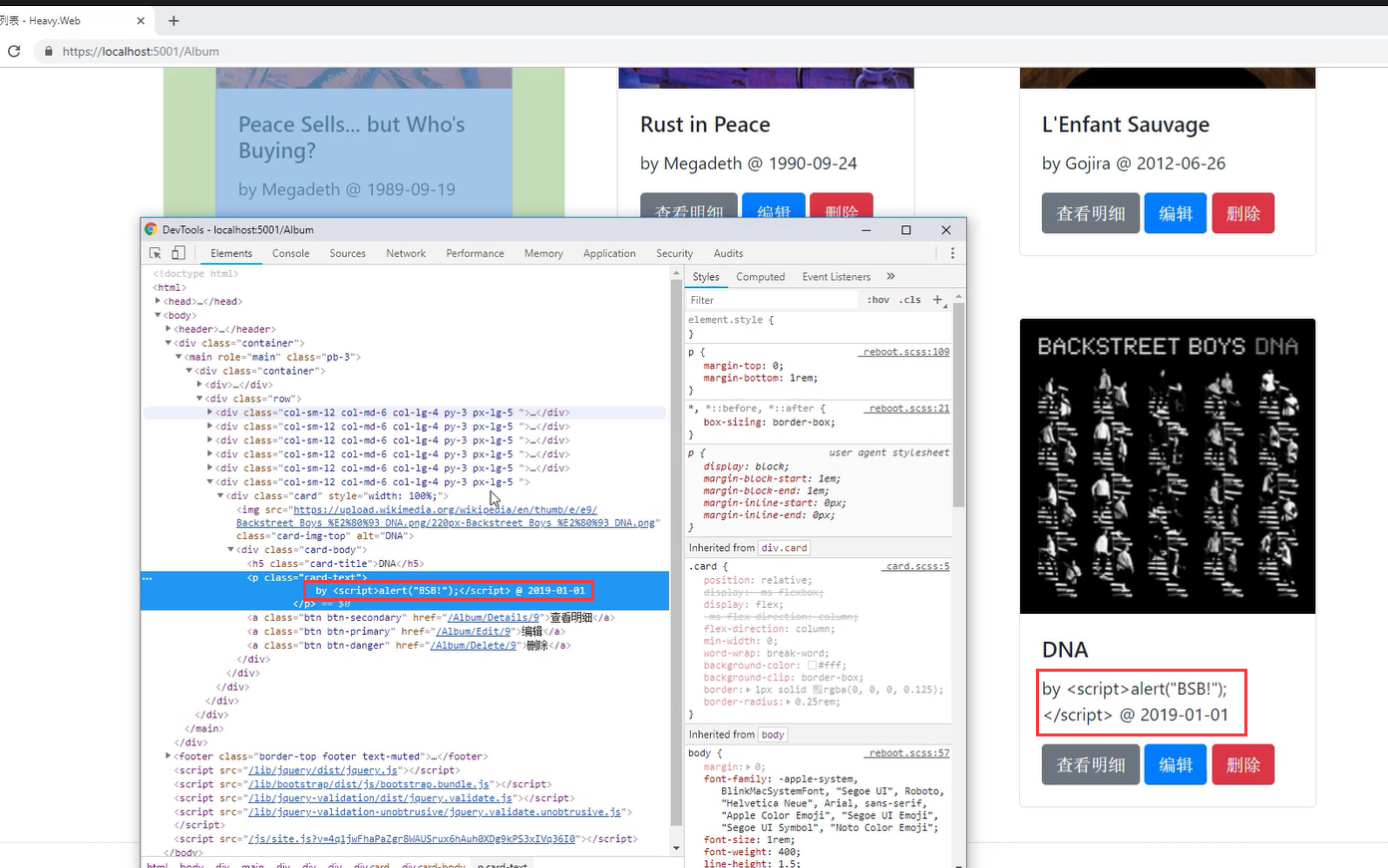Select p.card-text in DevTools breadcrumb
Viewport: 1388px width, 868px height.
pos(502,865)
